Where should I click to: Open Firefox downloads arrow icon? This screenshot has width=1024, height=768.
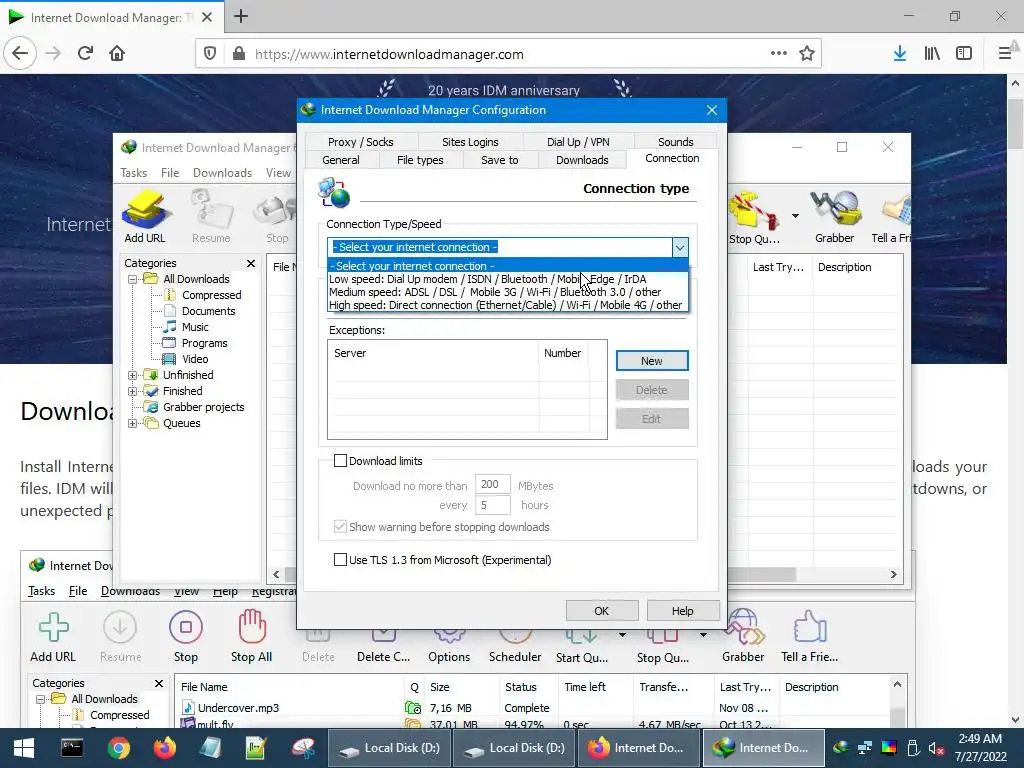click(x=900, y=54)
